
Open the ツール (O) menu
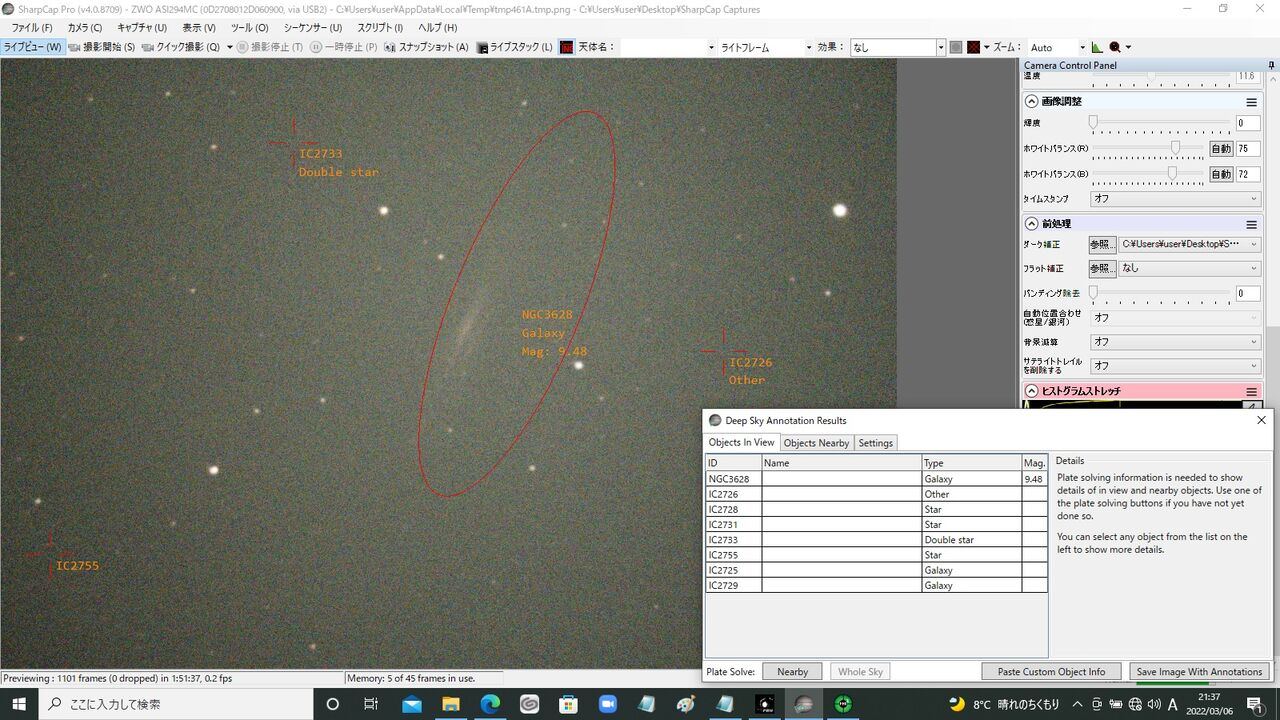[x=250, y=28]
